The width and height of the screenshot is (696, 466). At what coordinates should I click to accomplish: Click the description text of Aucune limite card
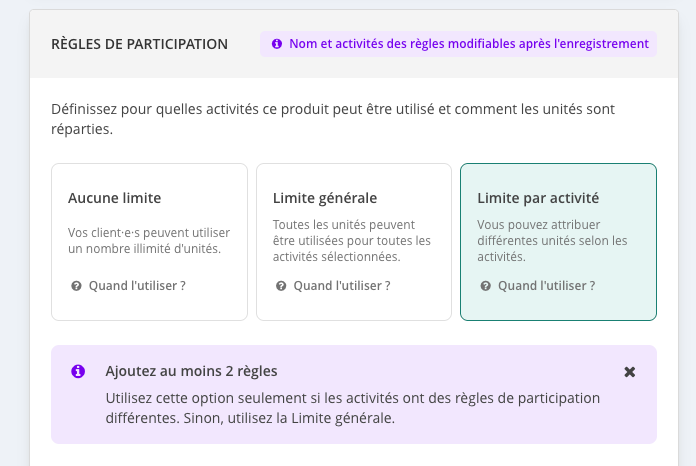pos(149,241)
